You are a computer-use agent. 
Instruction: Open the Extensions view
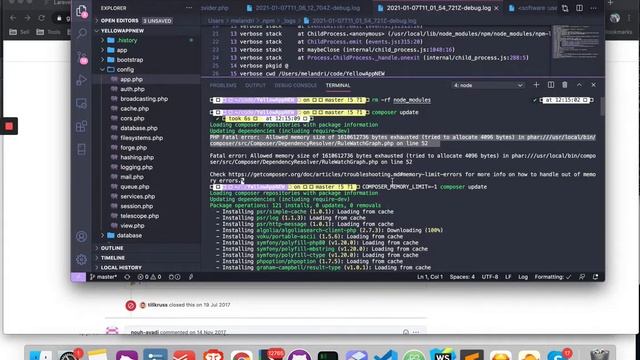[x=81, y=126]
